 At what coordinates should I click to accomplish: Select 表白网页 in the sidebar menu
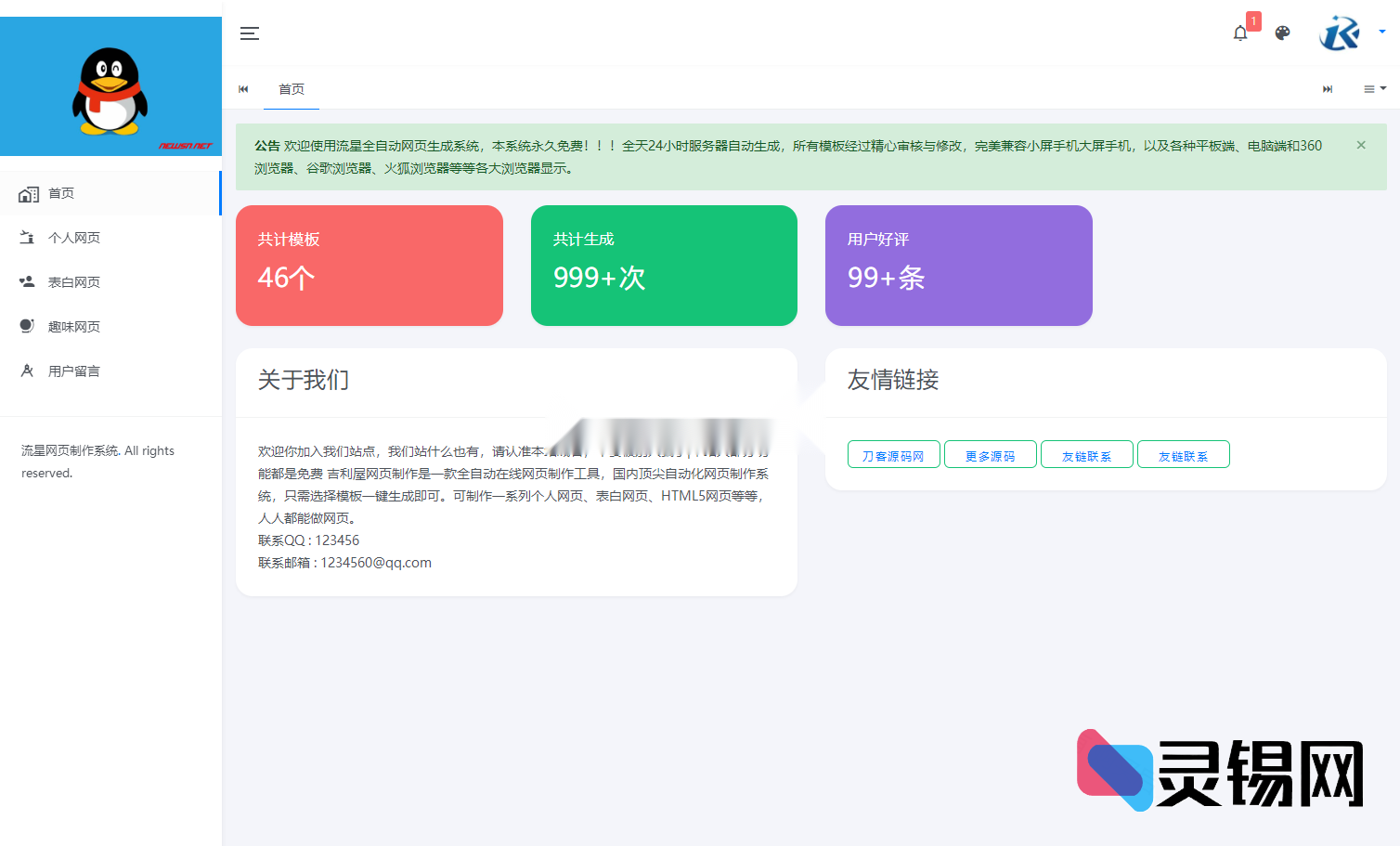coord(74,281)
